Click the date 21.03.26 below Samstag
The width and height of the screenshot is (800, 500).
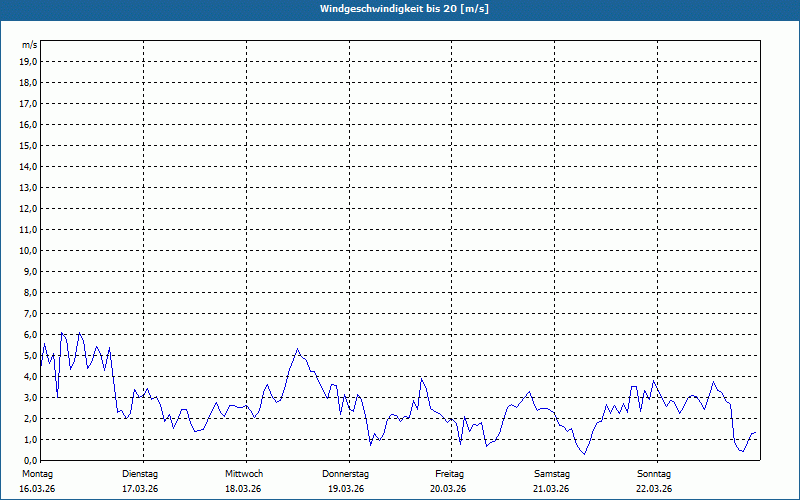tap(551, 489)
